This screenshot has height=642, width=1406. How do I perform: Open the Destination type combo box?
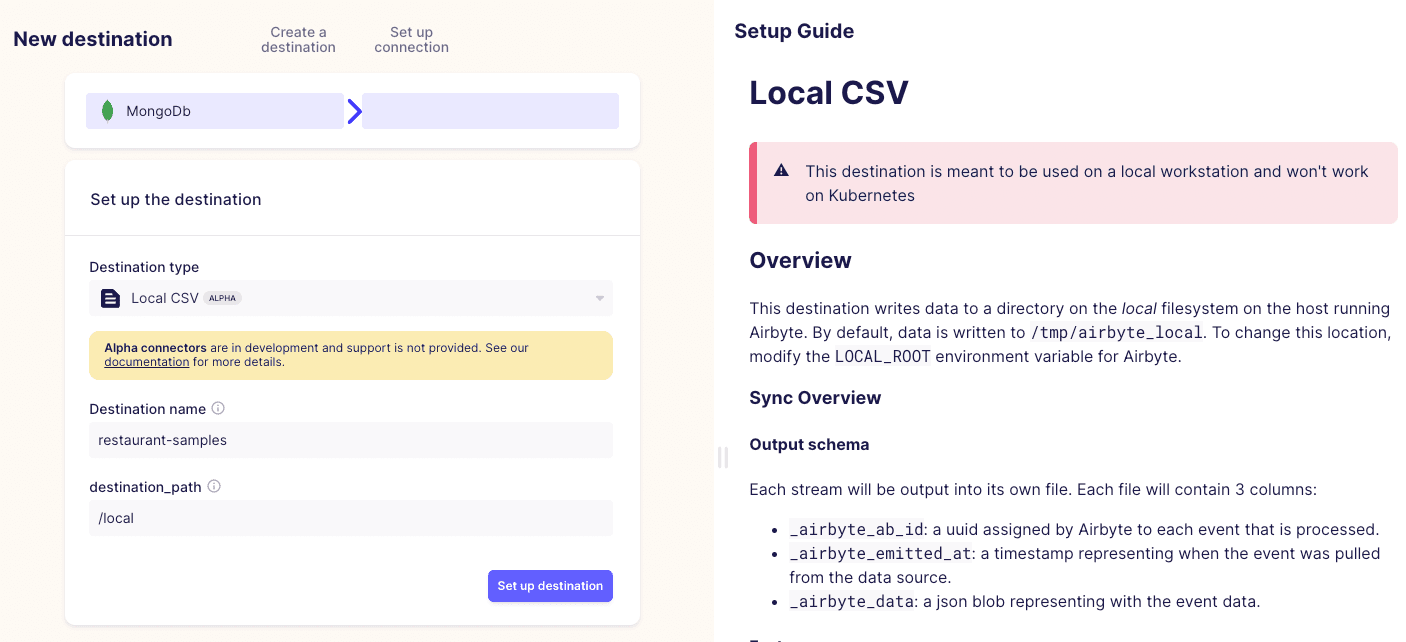coord(350,298)
